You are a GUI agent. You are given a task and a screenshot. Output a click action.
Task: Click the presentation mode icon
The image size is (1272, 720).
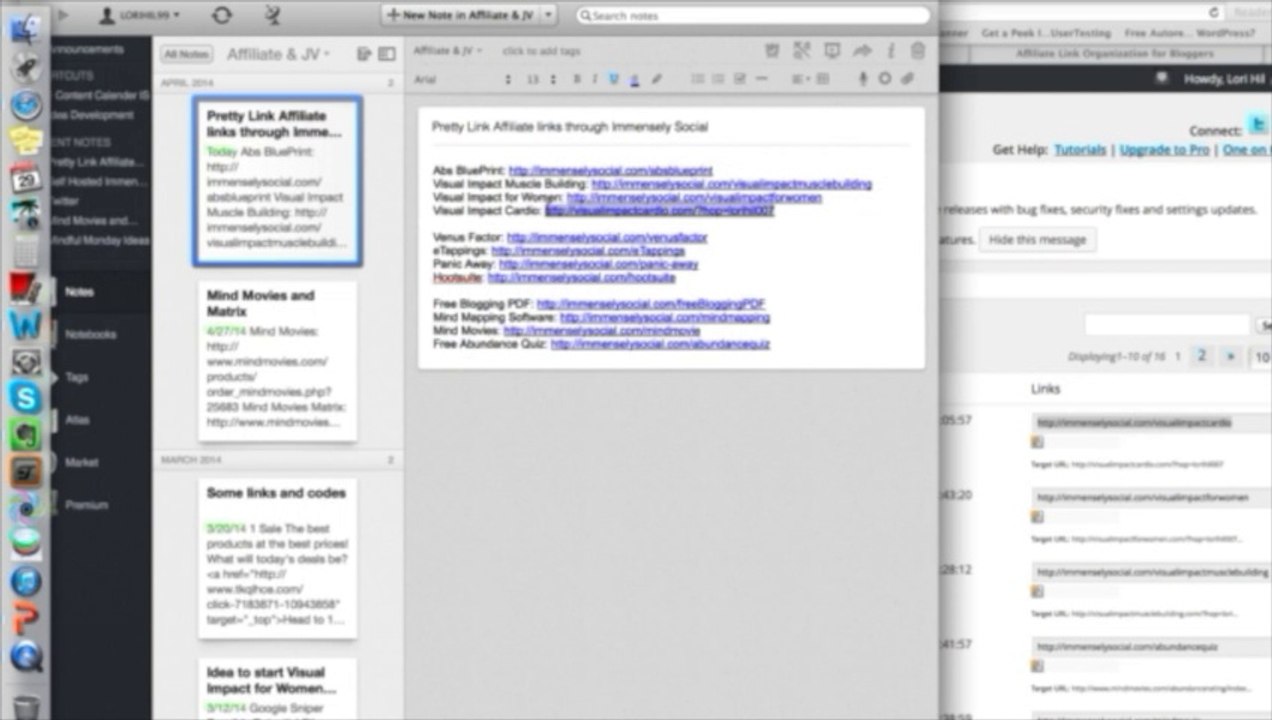coord(832,51)
